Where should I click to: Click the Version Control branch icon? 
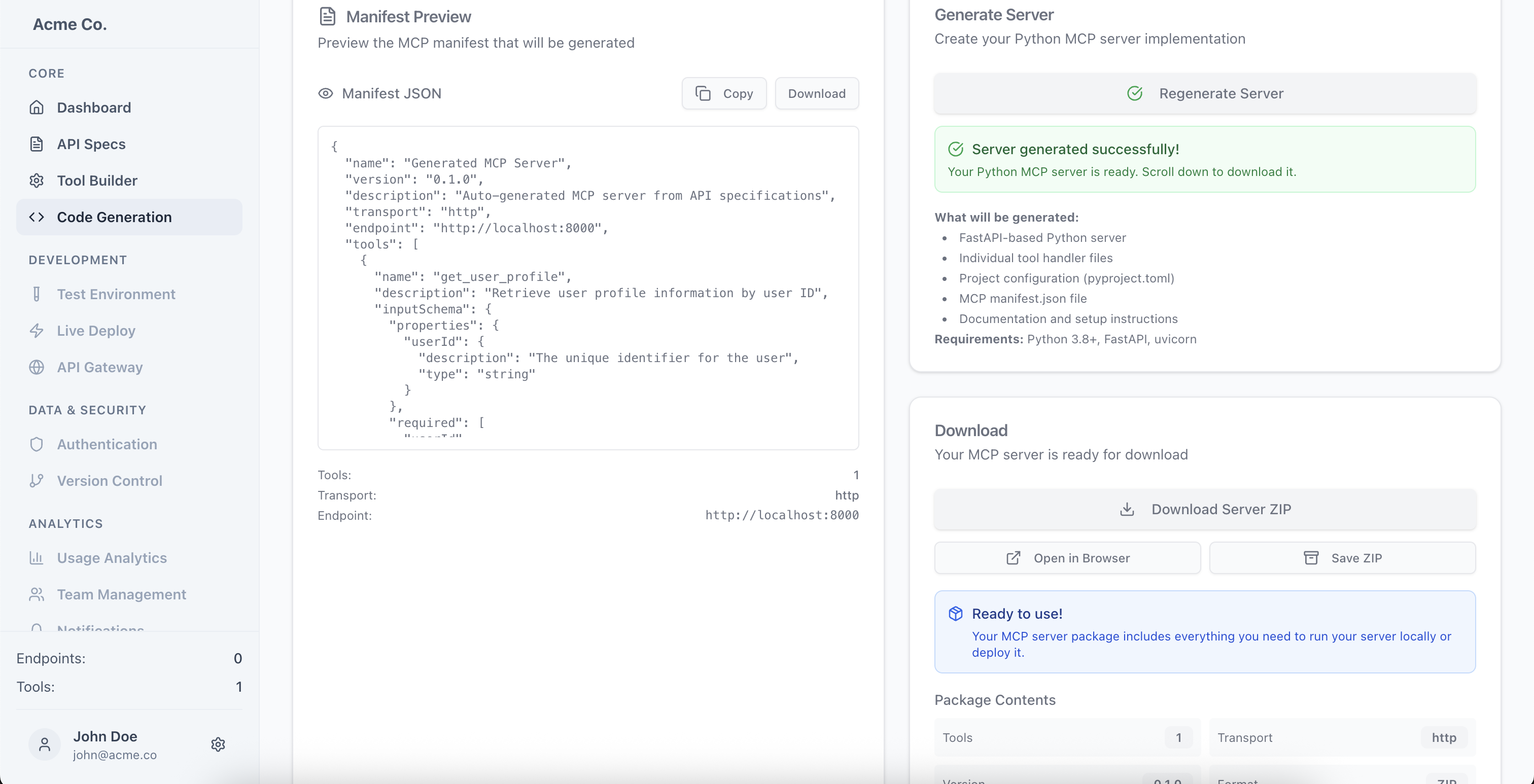[37, 480]
